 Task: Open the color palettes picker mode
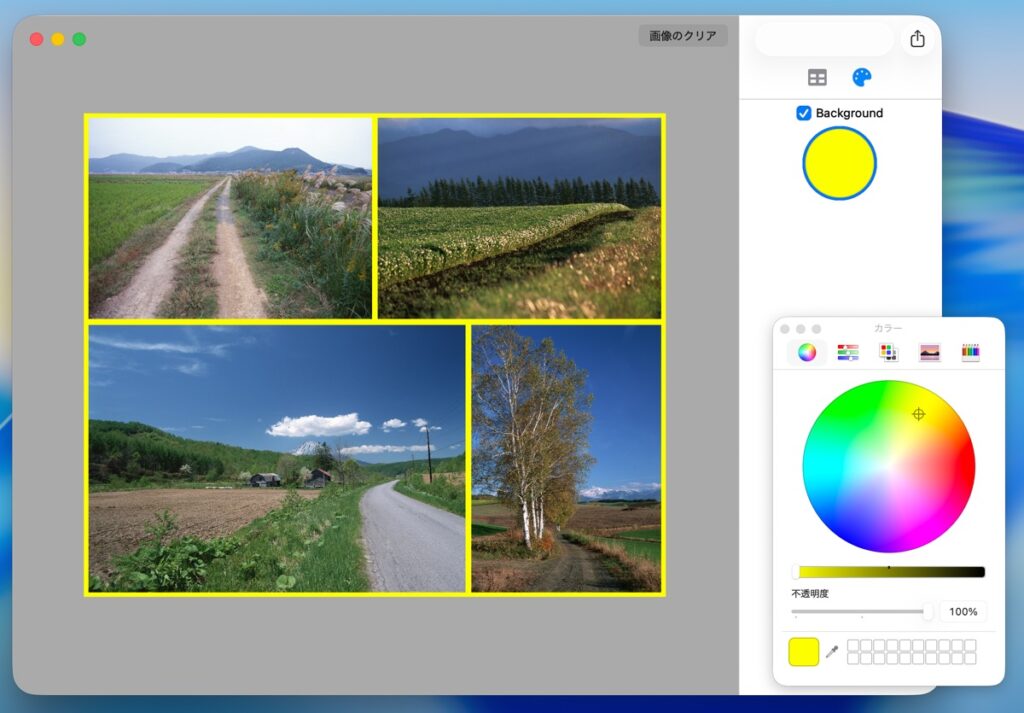888,352
